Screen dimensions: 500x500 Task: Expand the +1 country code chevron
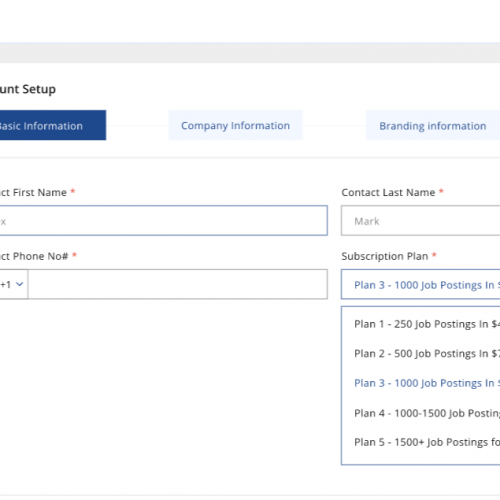20,284
